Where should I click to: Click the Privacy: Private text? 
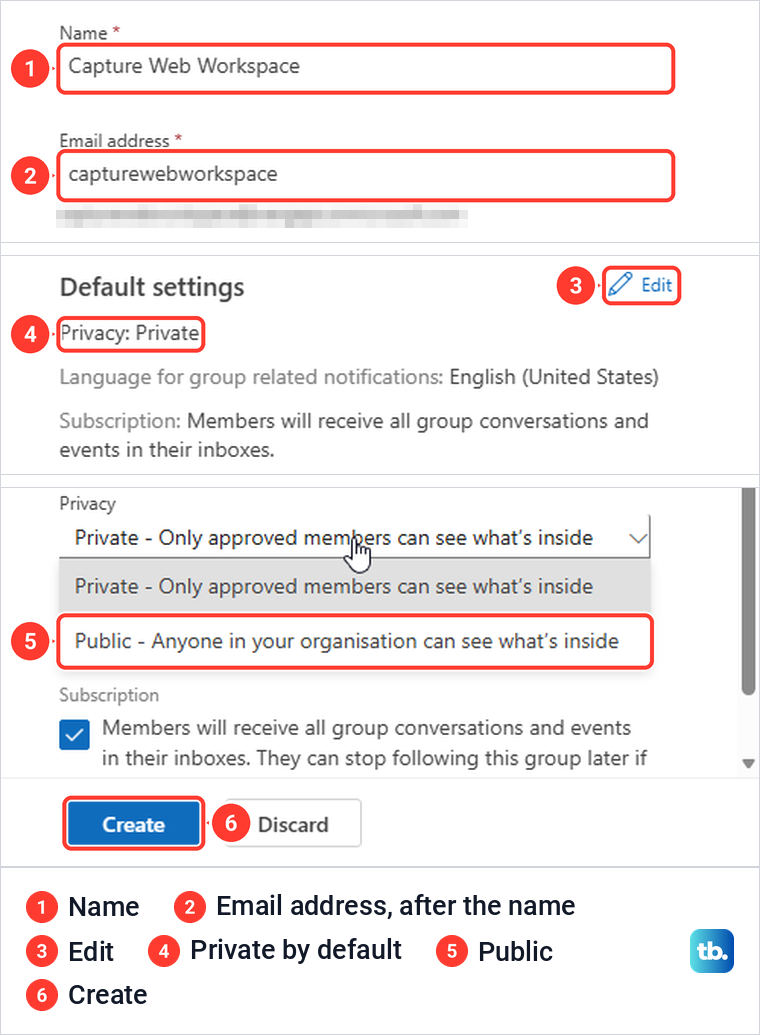[129, 333]
